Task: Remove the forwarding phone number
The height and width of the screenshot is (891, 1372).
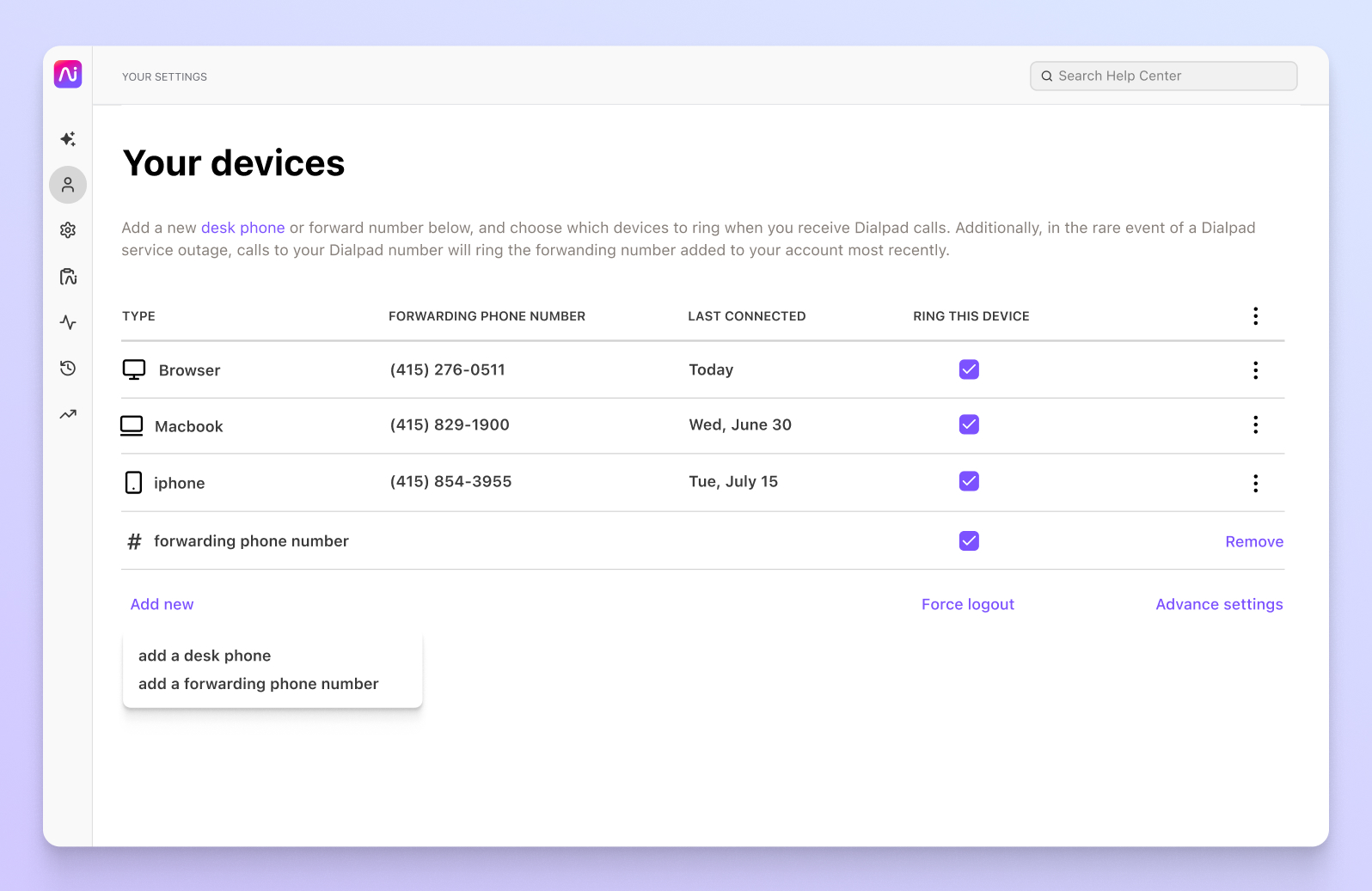Action: tap(1254, 541)
